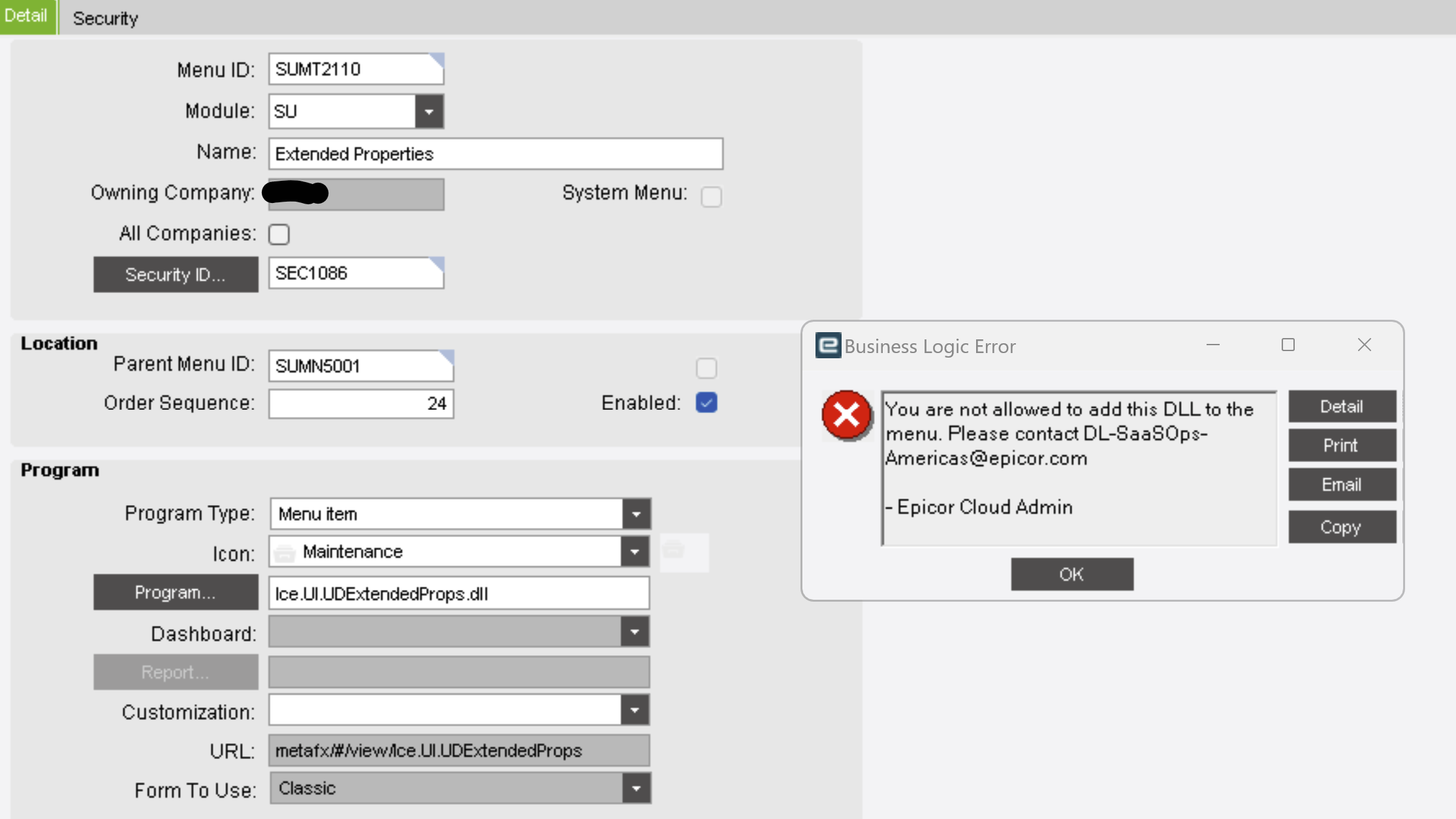Click the Maintenance icon preview box
1456x819 pixels.
tap(684, 552)
